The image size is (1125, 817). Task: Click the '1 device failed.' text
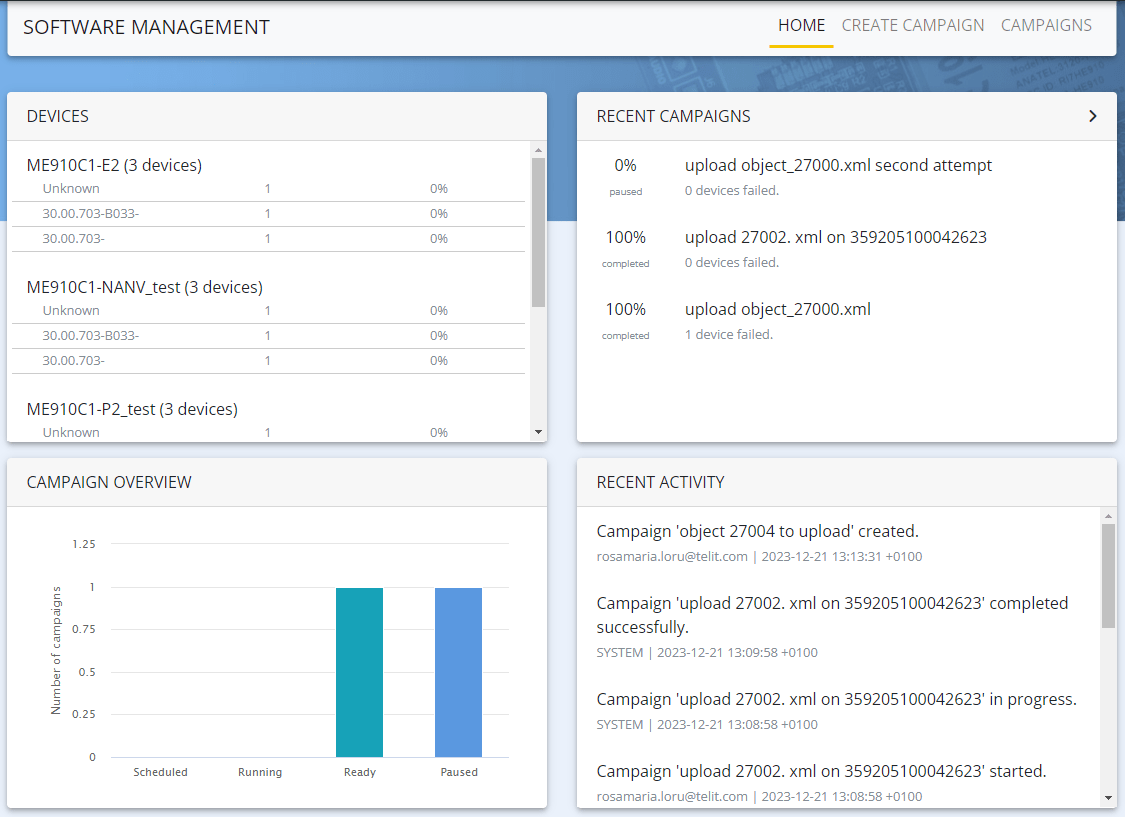coord(729,334)
